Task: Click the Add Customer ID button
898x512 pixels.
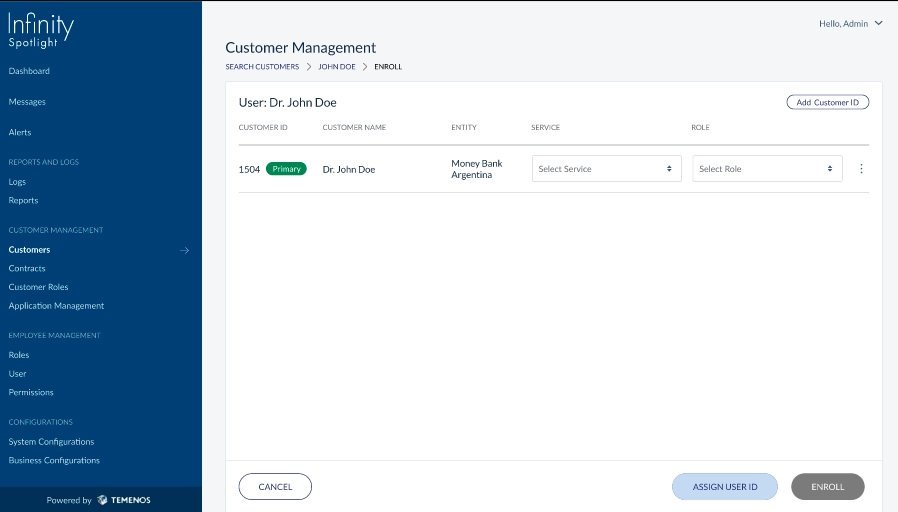Action: coord(828,103)
